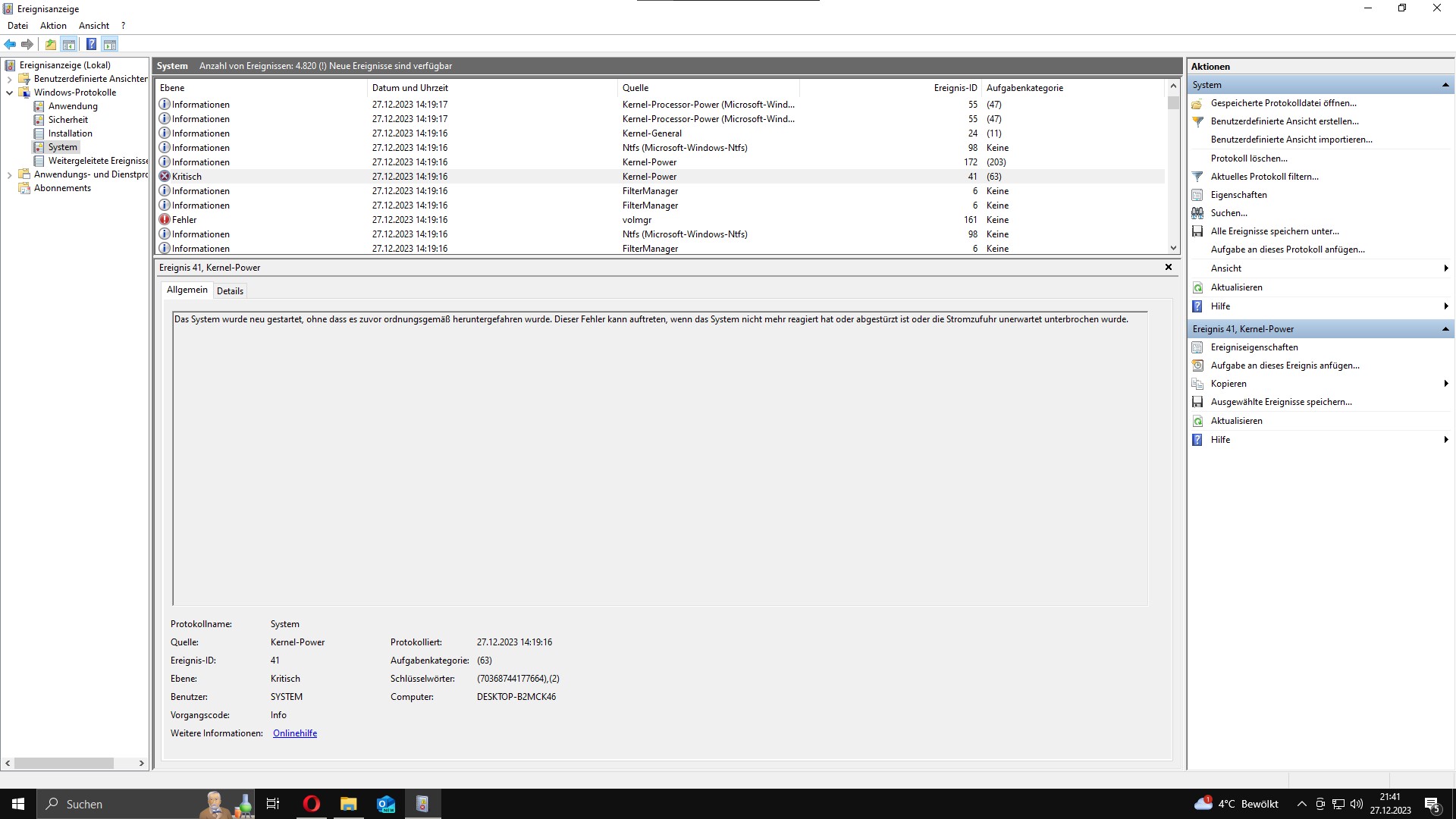This screenshot has width=1456, height=819.
Task: Click the Suchen binoculars action
Action: pos(1228,213)
